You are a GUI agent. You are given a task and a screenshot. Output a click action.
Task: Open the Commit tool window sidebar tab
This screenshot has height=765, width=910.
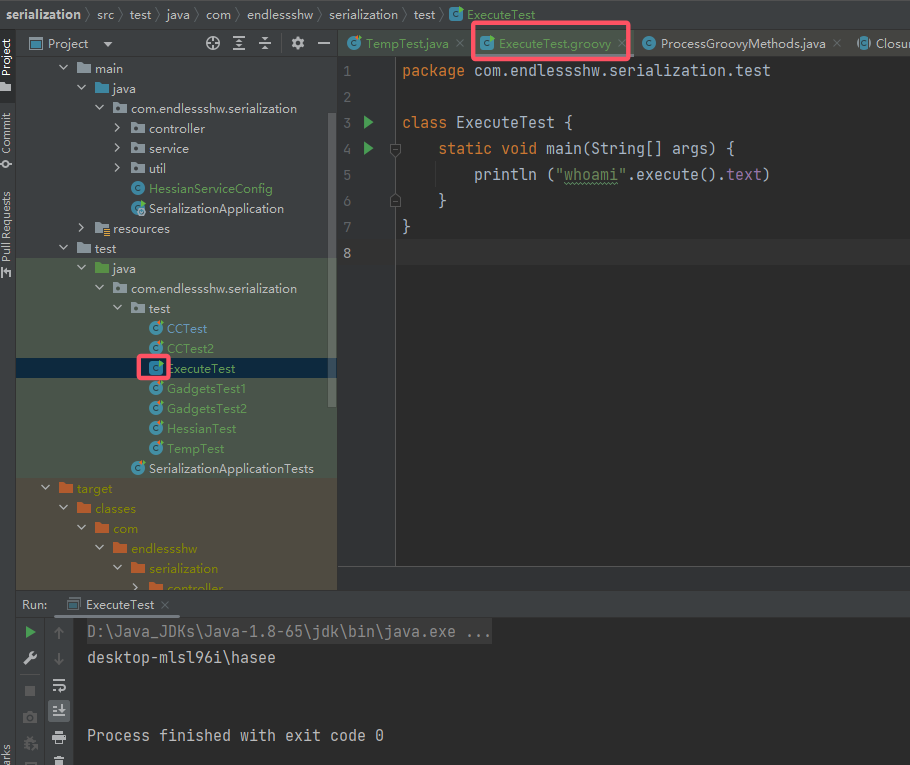pos(6,139)
